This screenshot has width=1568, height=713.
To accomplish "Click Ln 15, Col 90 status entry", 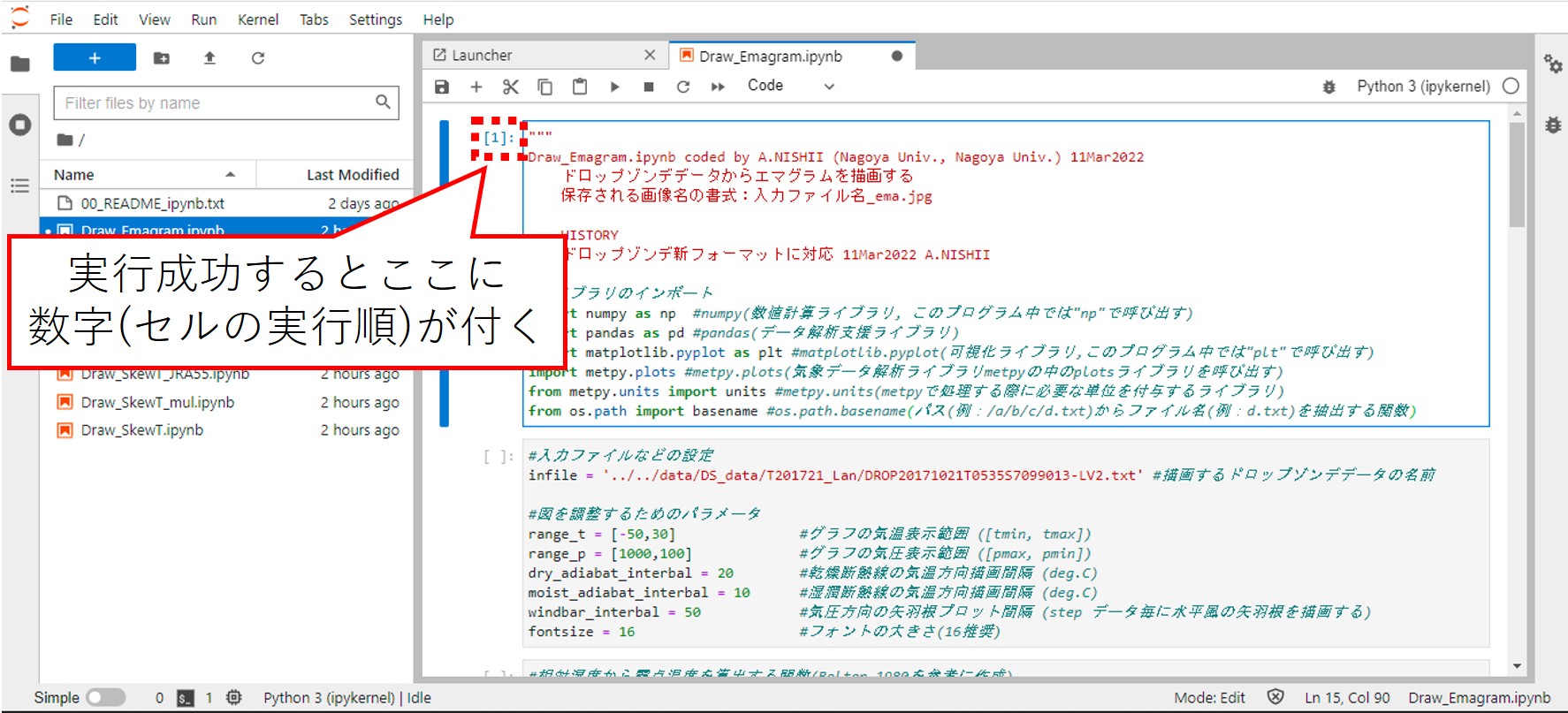I will (1347, 697).
